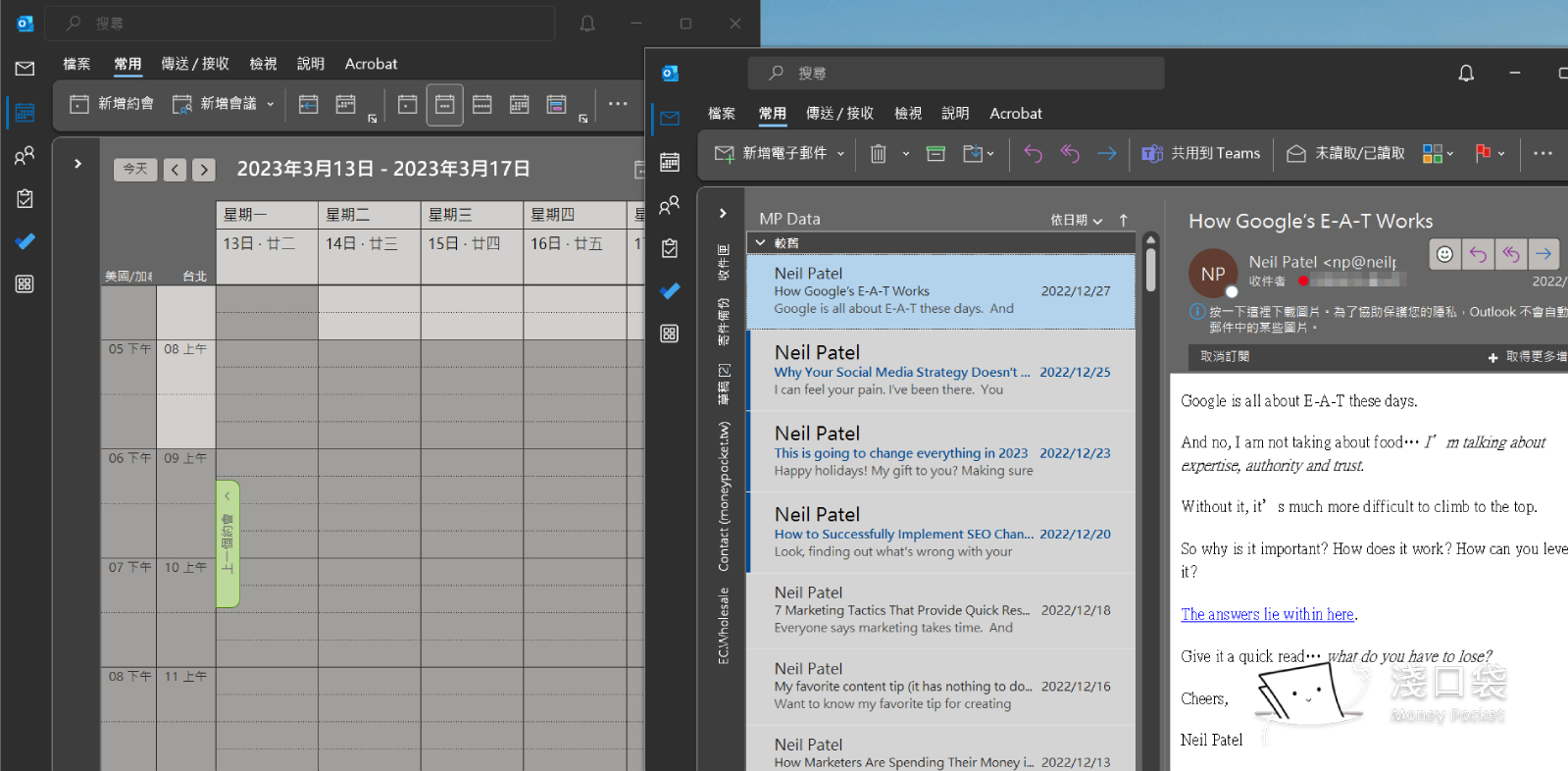
Task: Collapse the 較舊 message group
Action: pyautogui.click(x=761, y=243)
